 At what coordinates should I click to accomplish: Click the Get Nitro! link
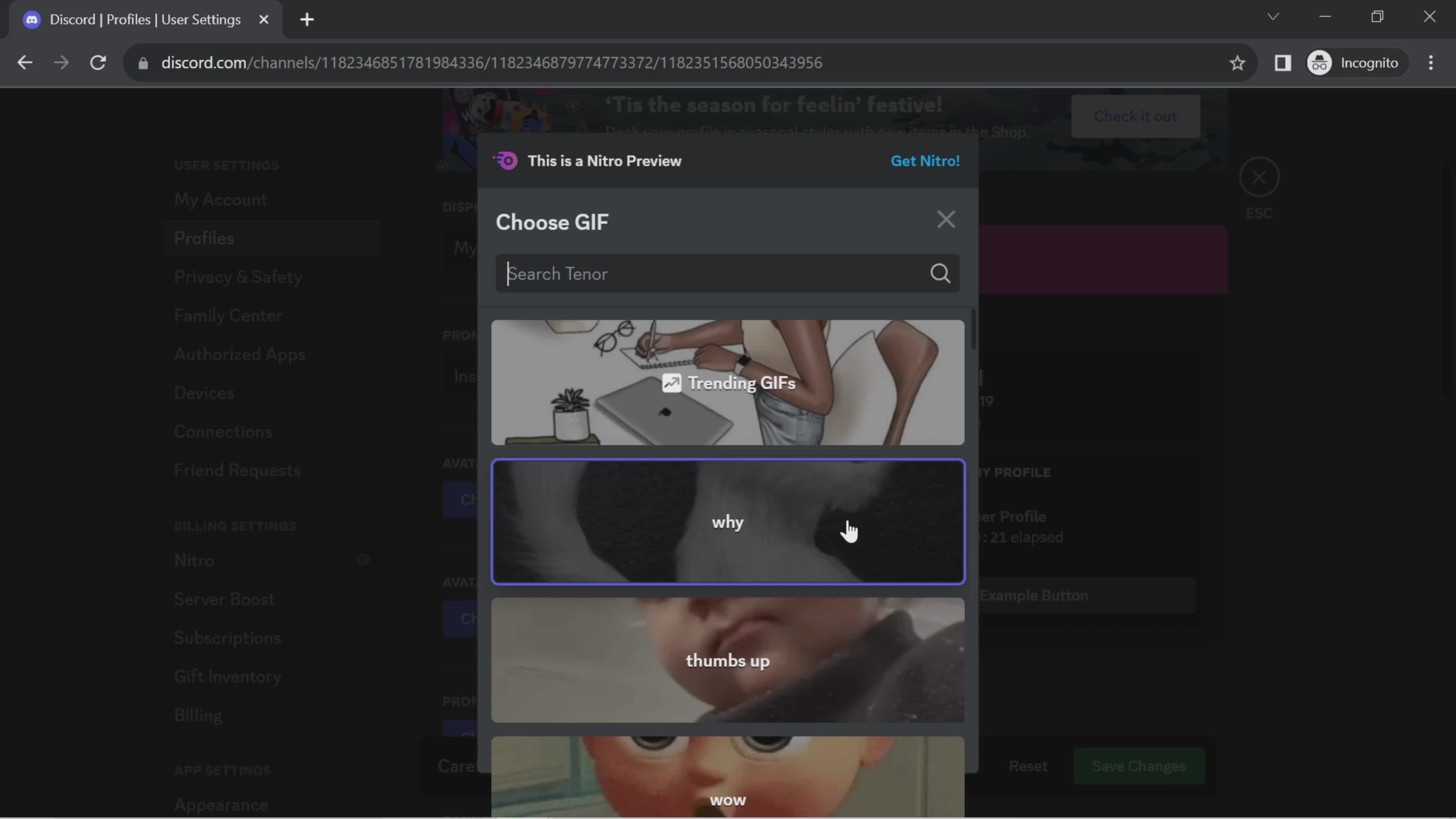coord(924,161)
